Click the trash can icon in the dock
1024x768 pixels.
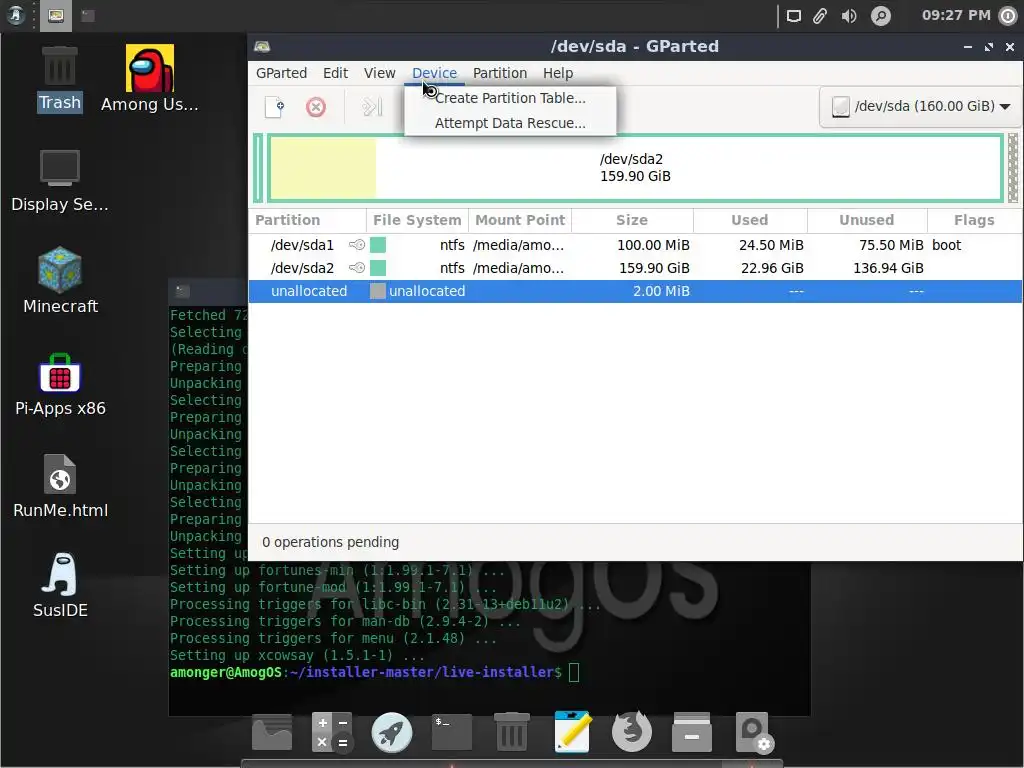pos(511,732)
